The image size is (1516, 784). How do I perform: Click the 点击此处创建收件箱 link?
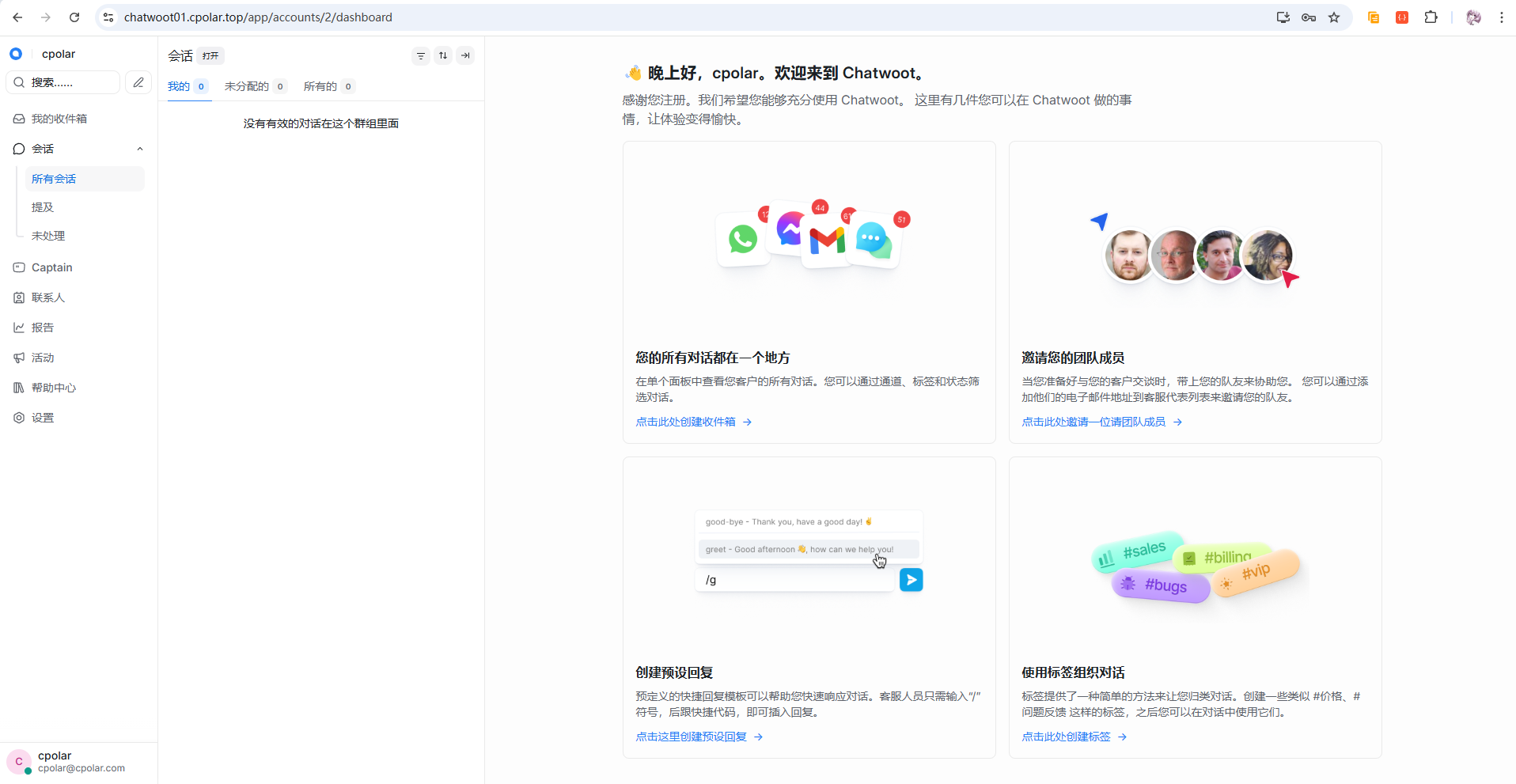(x=686, y=422)
